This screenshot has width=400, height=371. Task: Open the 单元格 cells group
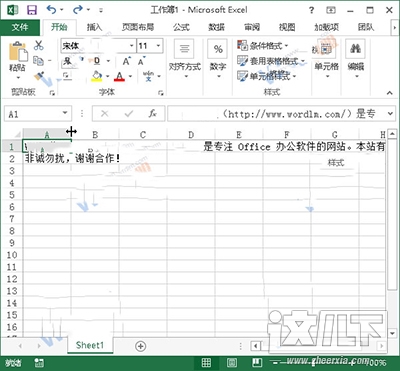tap(326, 60)
